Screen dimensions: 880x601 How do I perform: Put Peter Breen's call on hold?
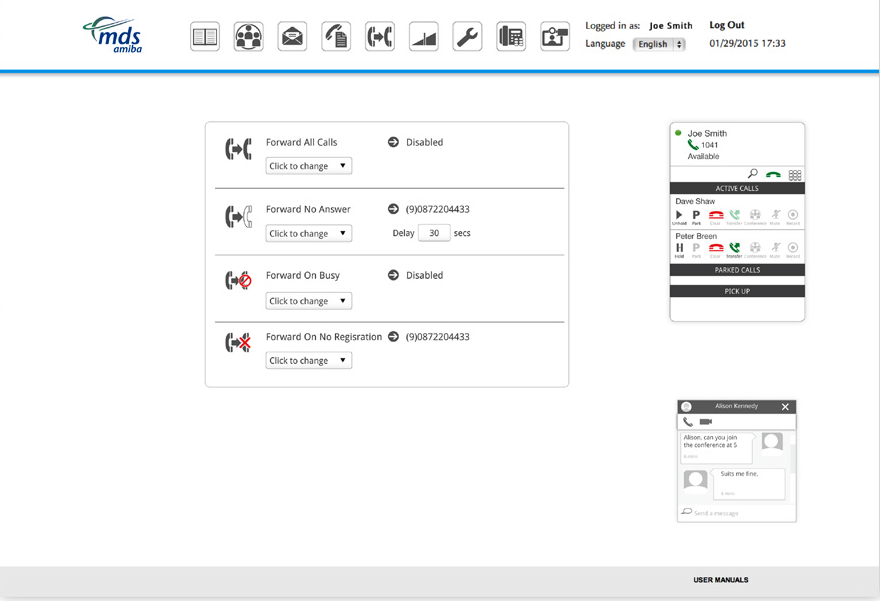679,248
